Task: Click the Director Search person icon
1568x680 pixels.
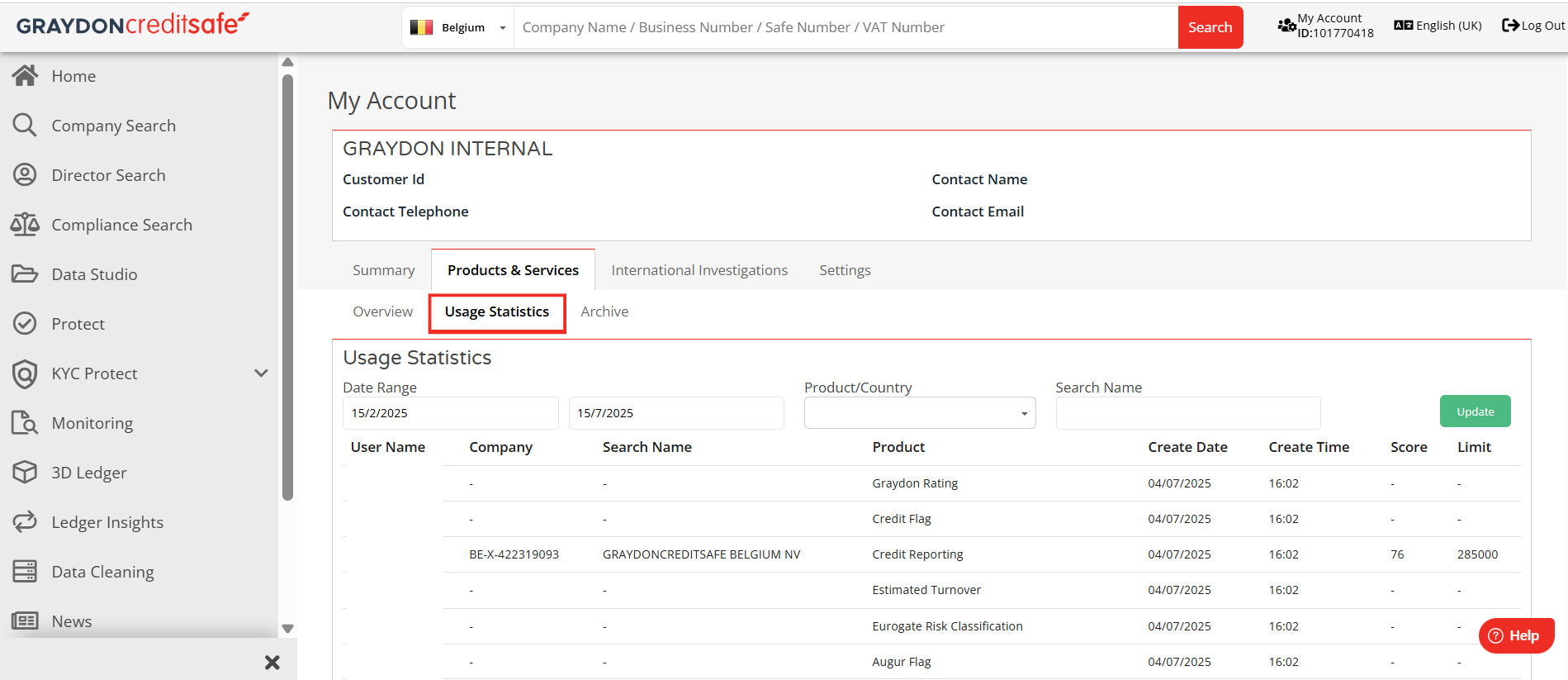Action: tap(25, 175)
